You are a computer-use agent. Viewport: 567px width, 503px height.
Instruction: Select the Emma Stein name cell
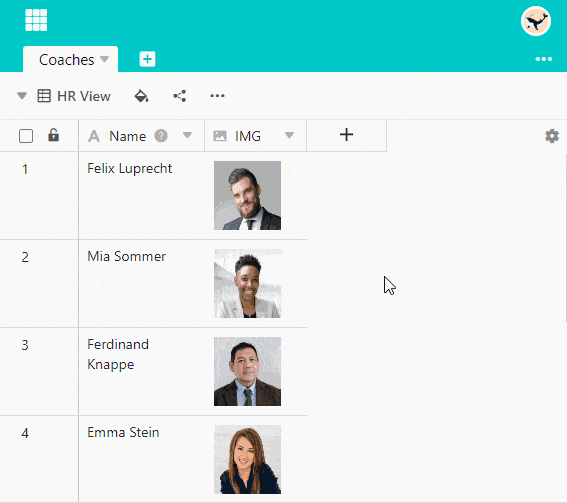click(x=141, y=459)
